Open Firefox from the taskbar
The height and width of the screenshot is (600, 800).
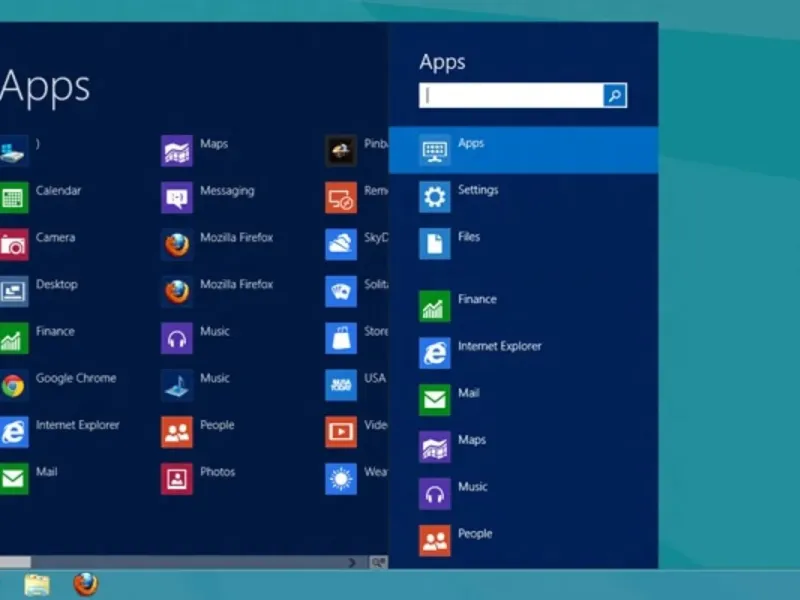pos(85,585)
